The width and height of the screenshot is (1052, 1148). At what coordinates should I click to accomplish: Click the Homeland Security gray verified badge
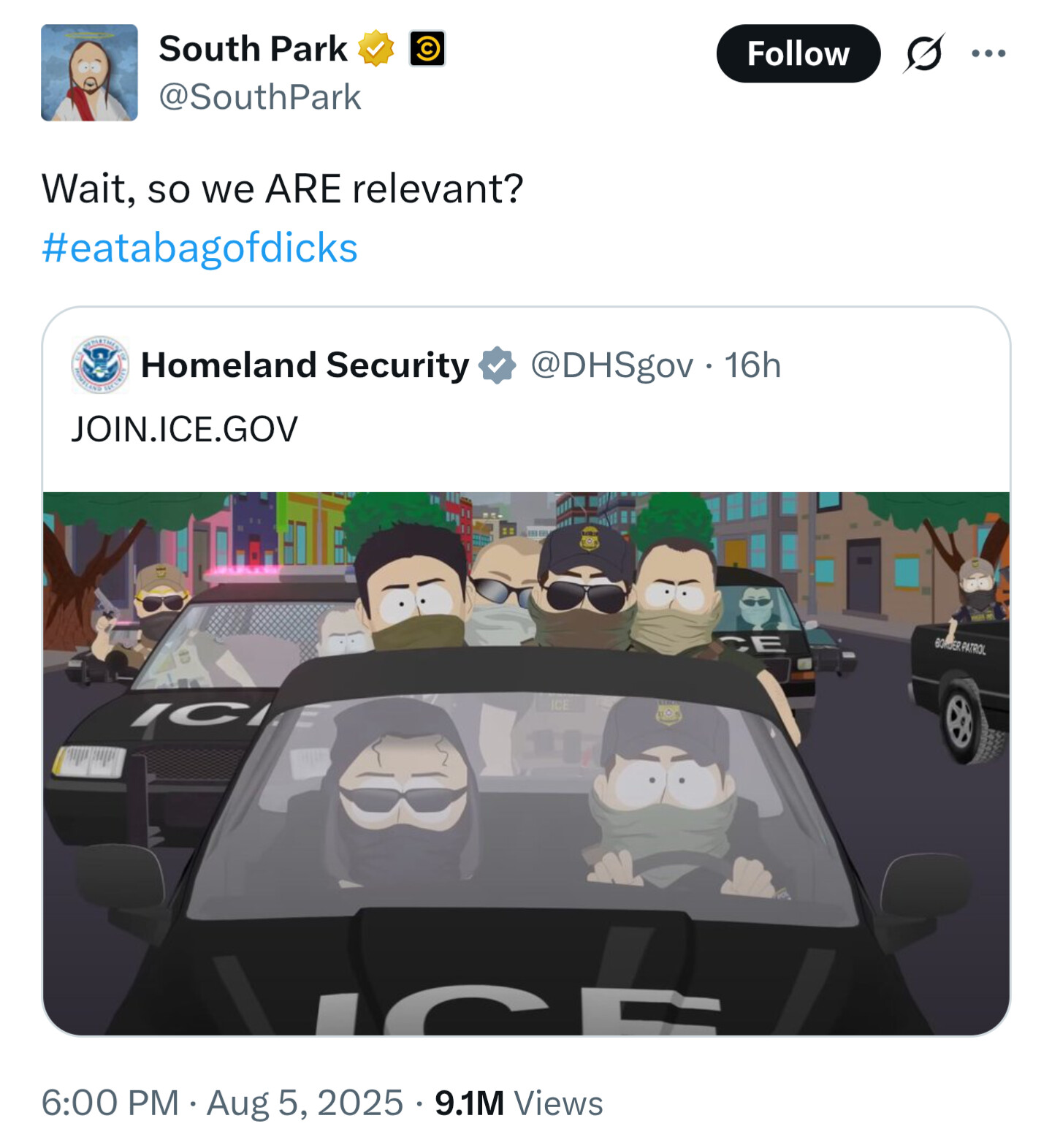tap(497, 365)
